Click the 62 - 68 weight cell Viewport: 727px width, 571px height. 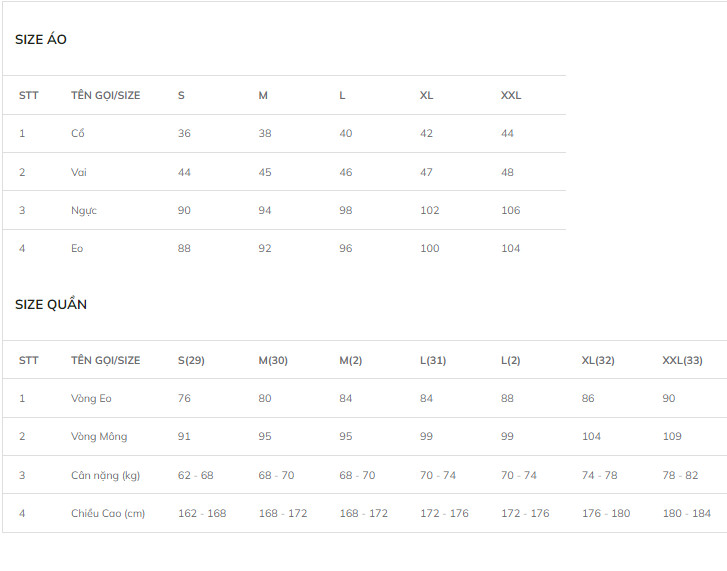tap(196, 475)
